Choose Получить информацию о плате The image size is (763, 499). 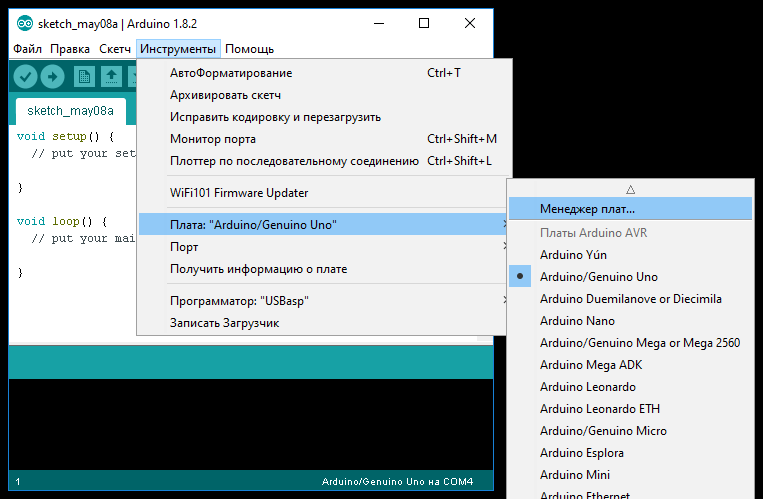323,269
